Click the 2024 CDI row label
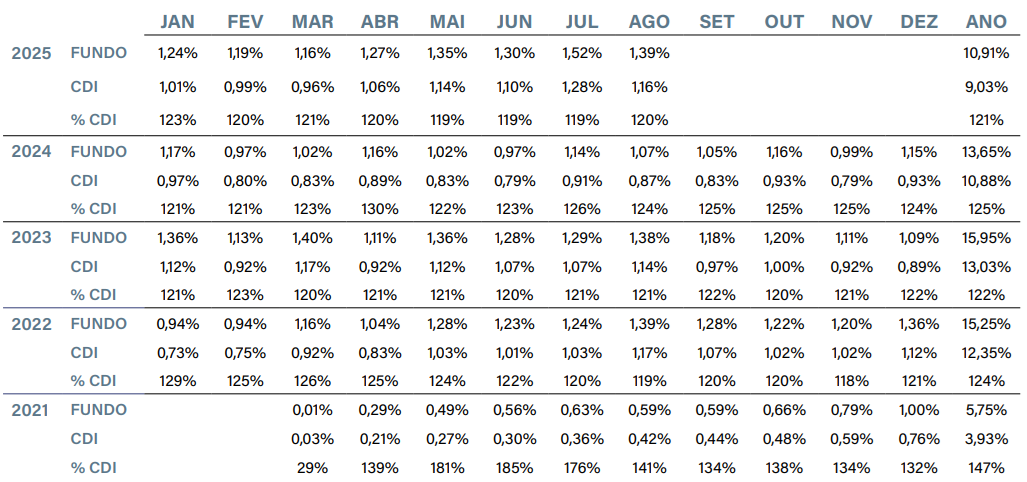This screenshot has width=1027, height=482. point(84,181)
